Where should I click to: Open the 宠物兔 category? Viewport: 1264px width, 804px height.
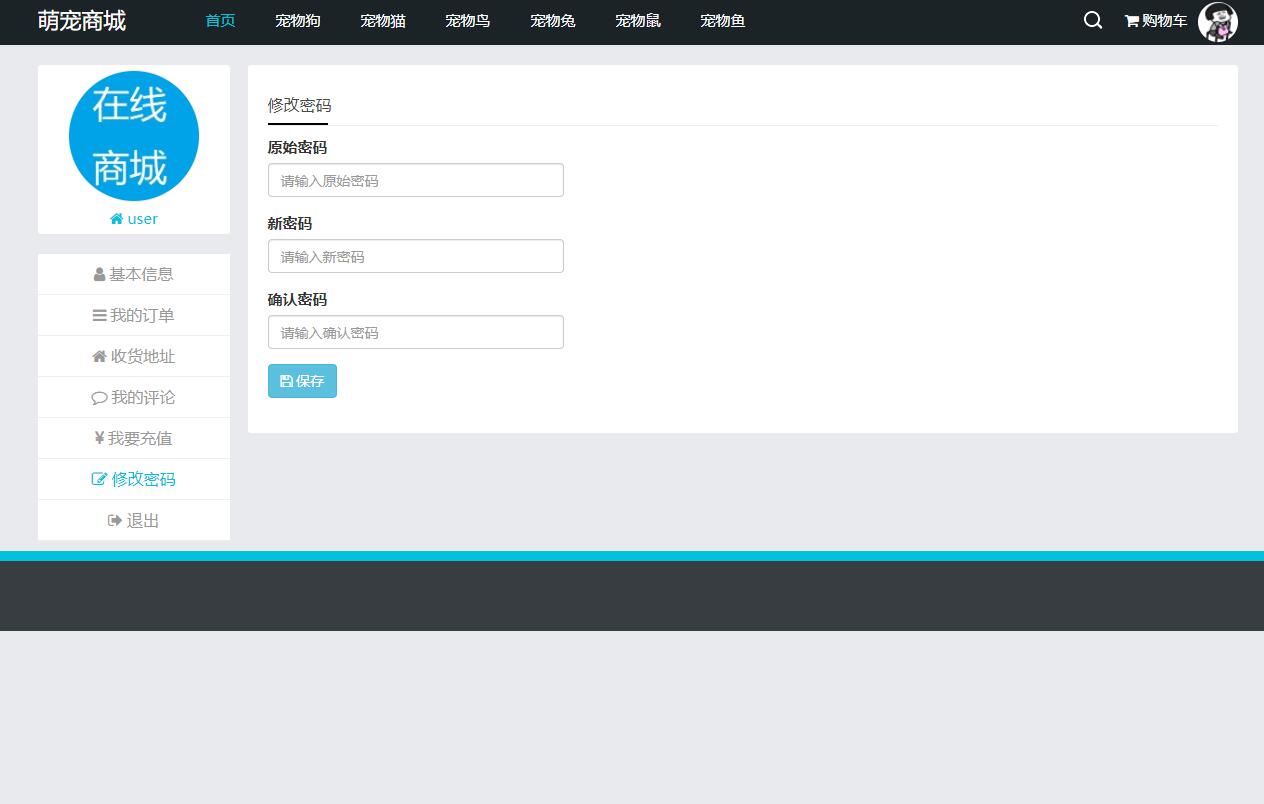pos(553,21)
